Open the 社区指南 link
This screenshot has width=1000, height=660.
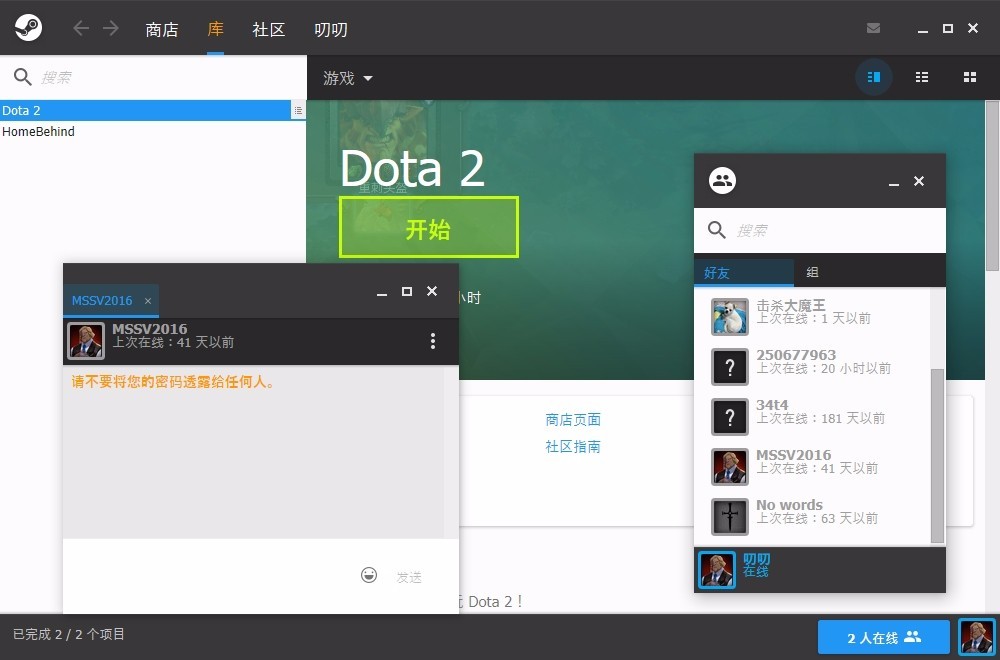573,446
